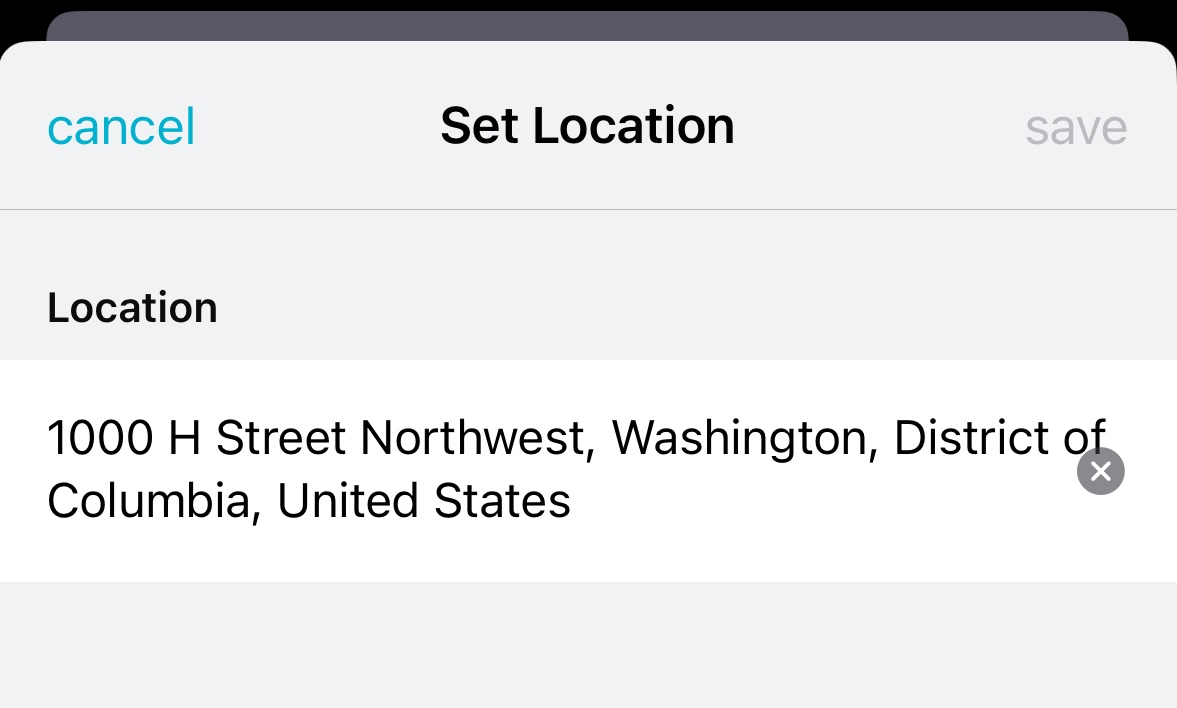
Task: Click the street number "1000" in address
Action: coord(99,438)
